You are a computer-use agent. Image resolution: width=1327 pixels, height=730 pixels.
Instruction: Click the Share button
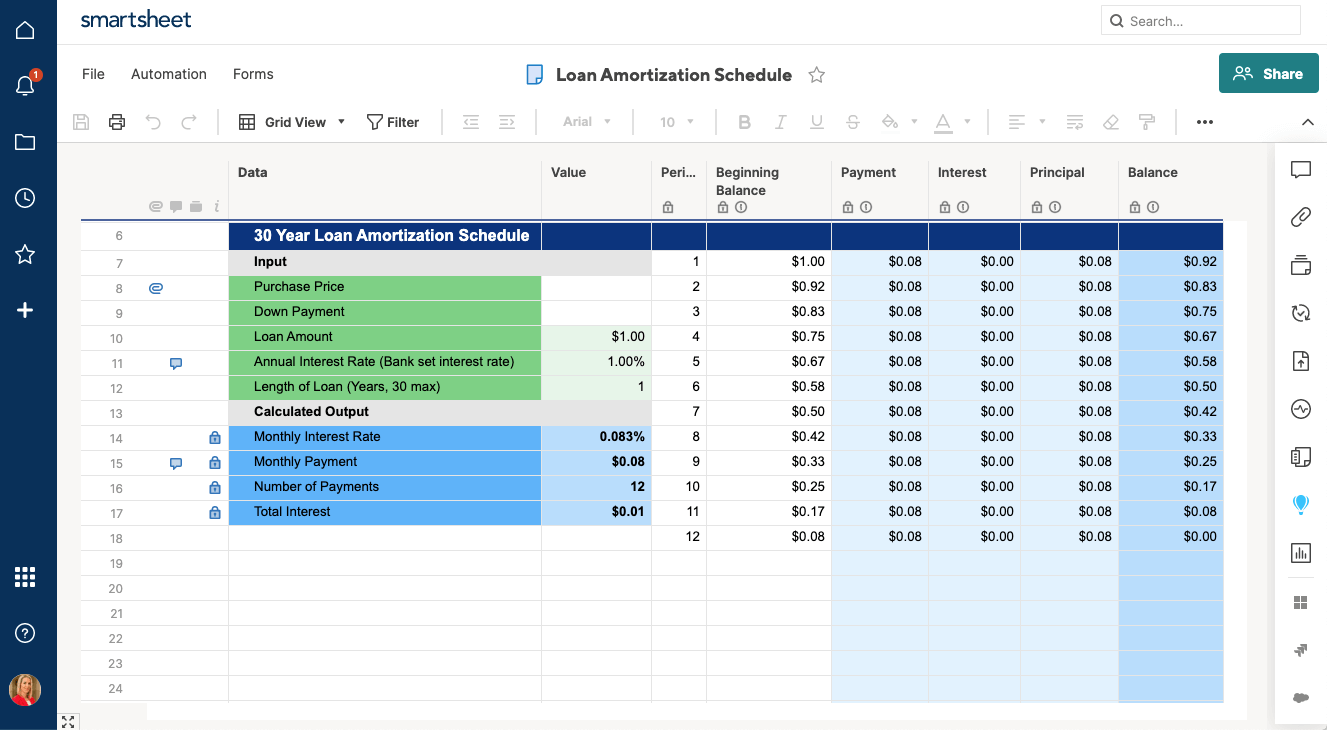point(1268,73)
